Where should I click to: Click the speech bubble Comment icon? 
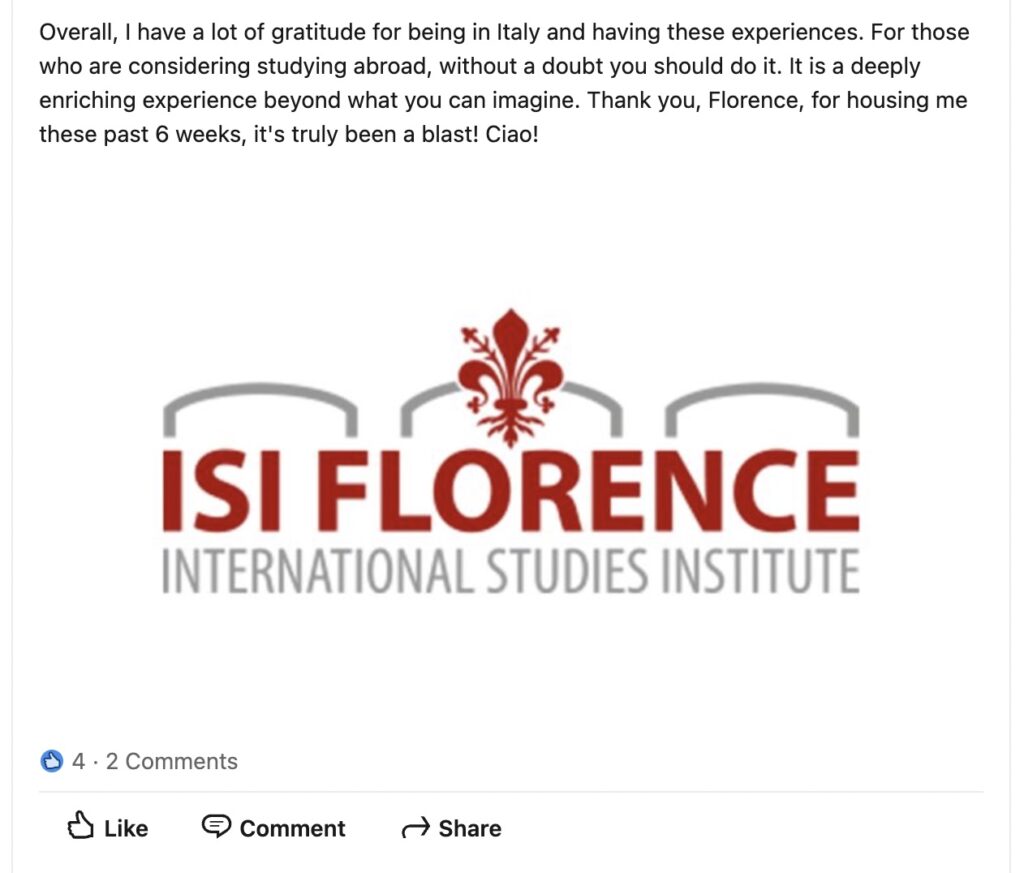pyautogui.click(x=215, y=827)
